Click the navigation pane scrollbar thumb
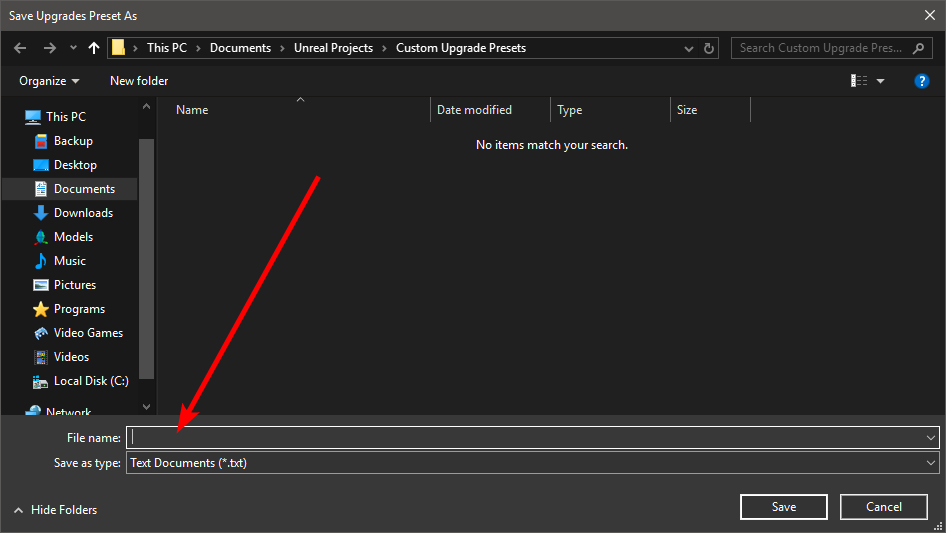Viewport: 946px width, 533px height. [x=146, y=258]
